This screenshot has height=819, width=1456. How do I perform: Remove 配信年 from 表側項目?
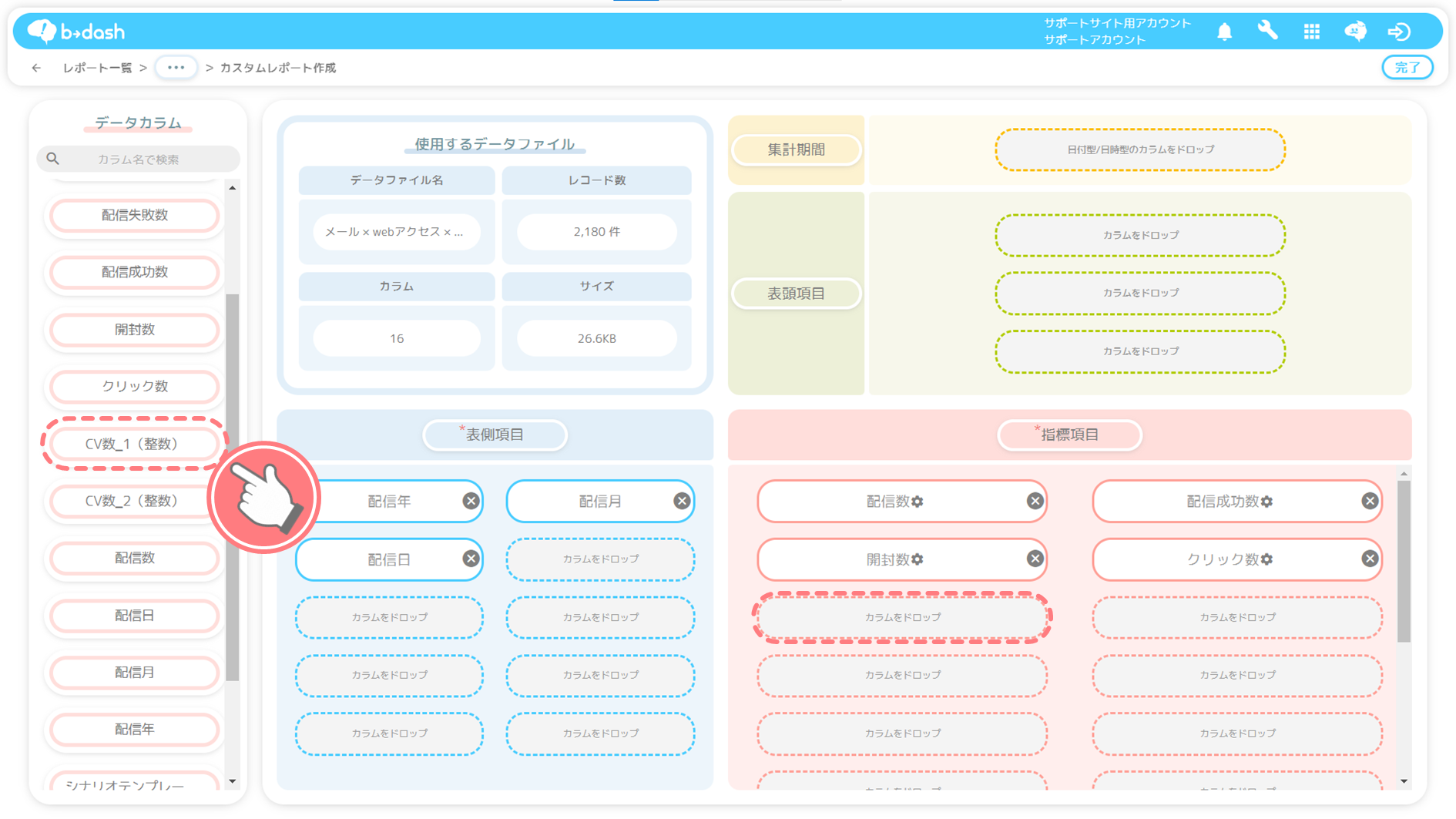tap(471, 501)
